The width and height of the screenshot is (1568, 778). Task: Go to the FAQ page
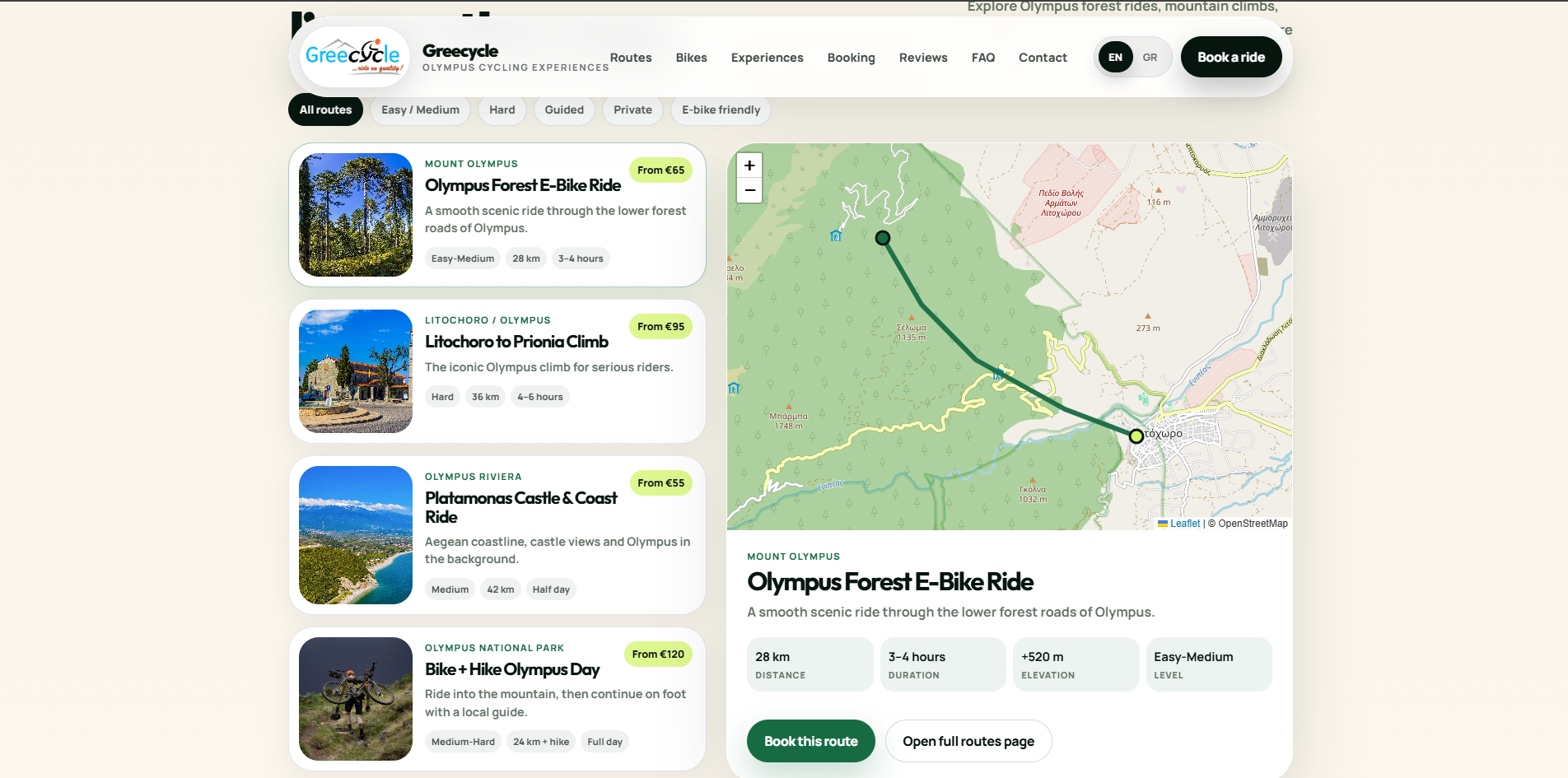pyautogui.click(x=982, y=58)
